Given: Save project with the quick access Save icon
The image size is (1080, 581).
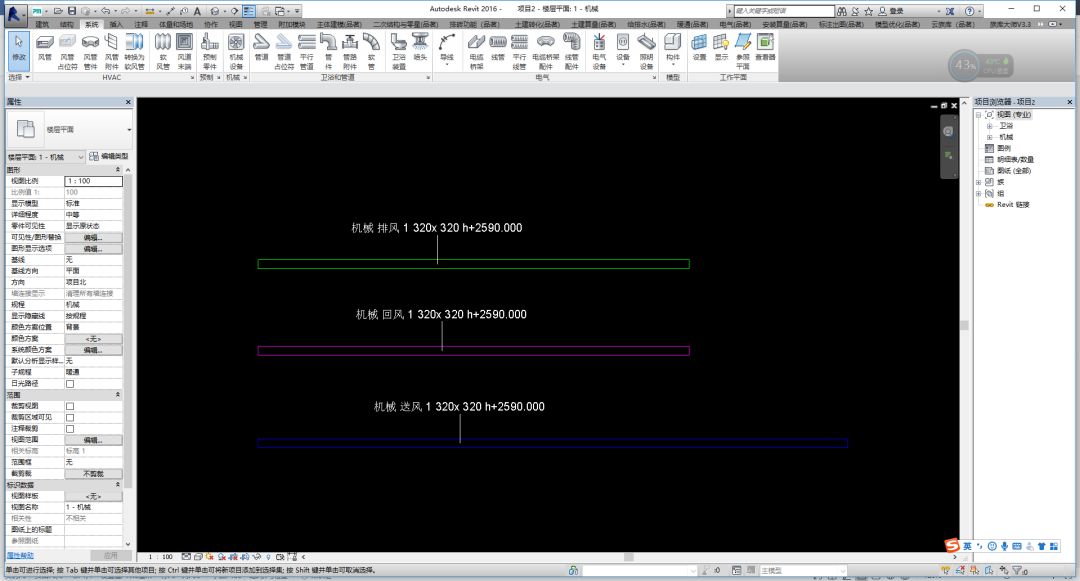Looking at the screenshot, I should coord(72,11).
